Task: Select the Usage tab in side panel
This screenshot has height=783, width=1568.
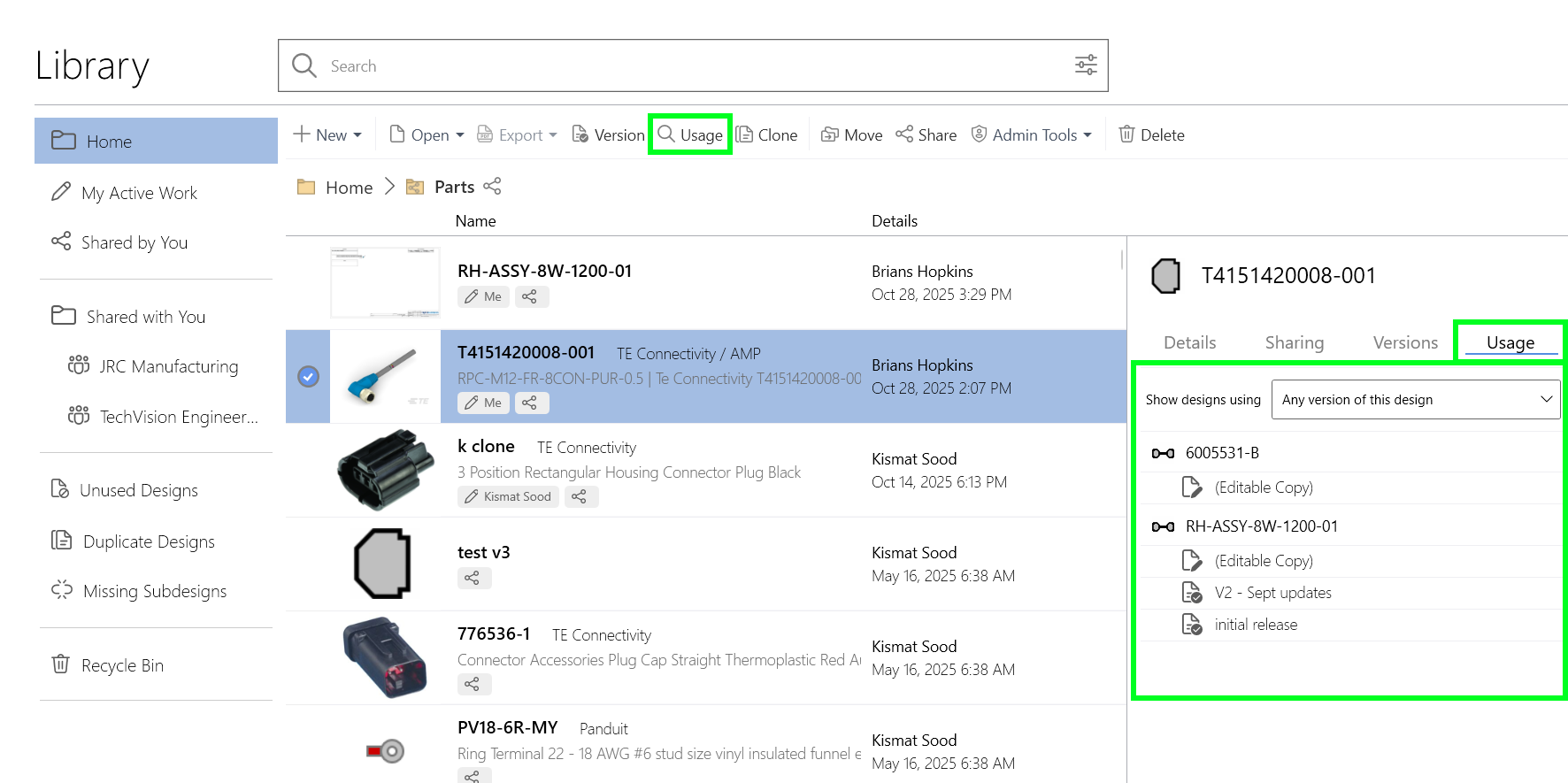Action: (x=1510, y=342)
